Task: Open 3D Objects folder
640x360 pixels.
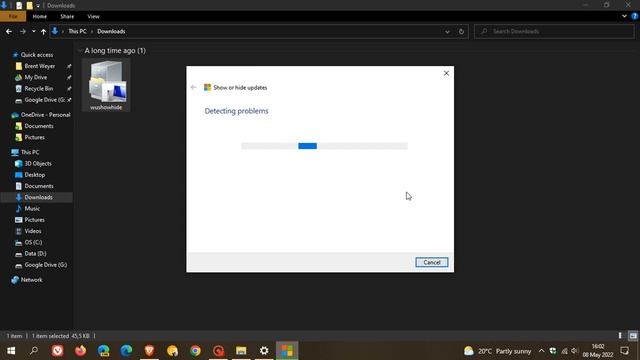Action: (x=38, y=164)
